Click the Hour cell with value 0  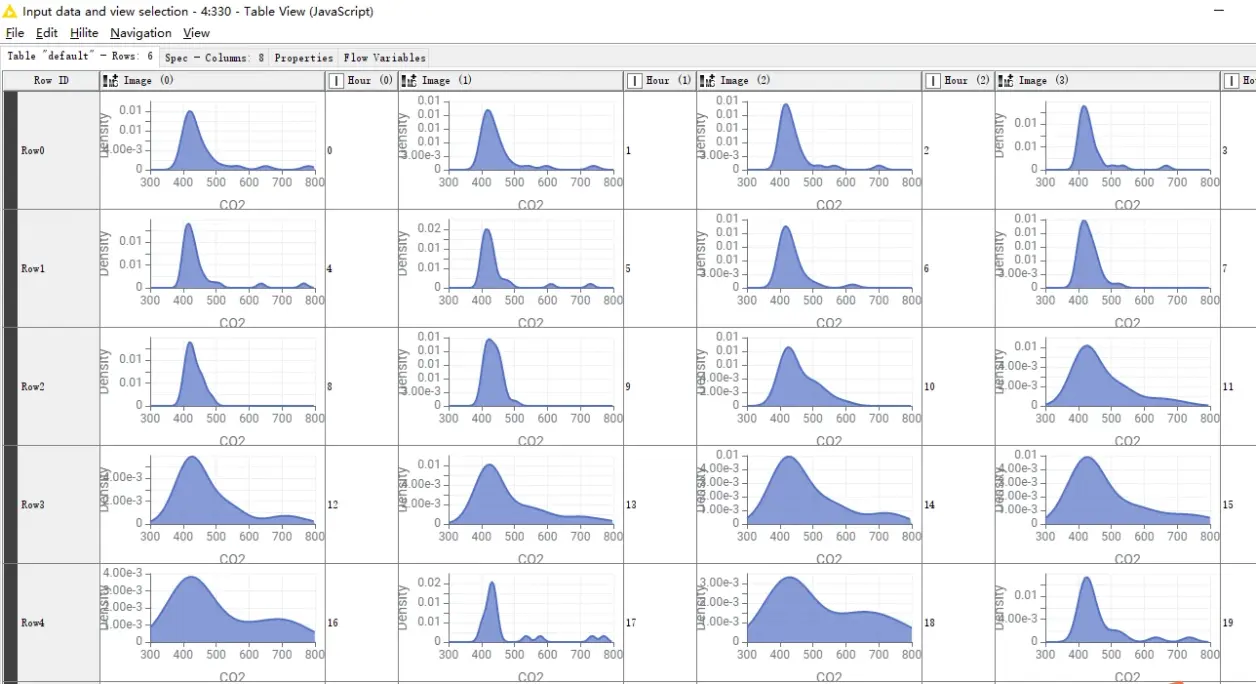362,150
